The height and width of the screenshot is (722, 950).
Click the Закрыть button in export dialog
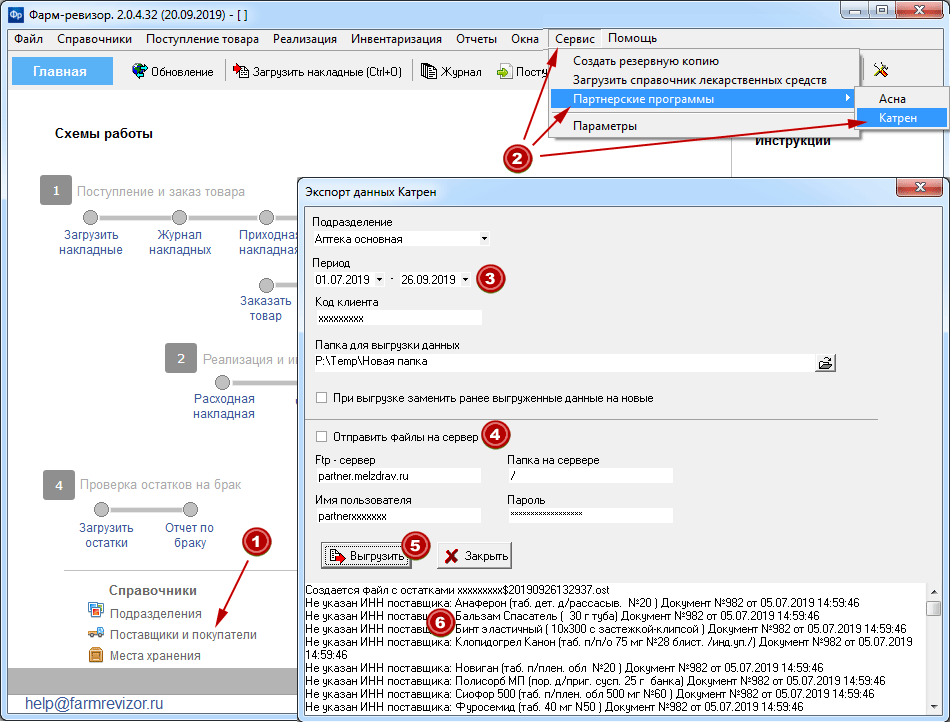coord(474,555)
